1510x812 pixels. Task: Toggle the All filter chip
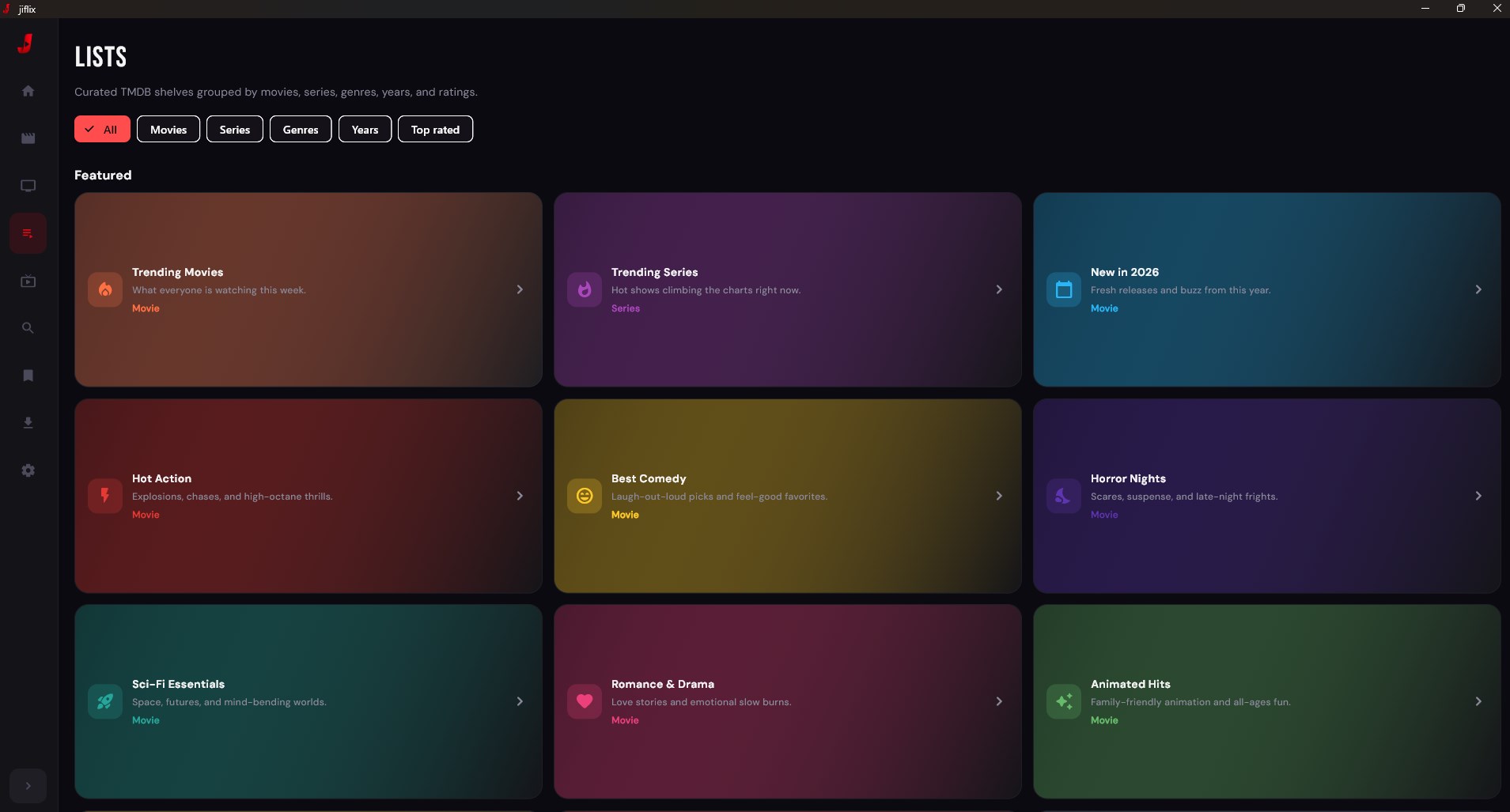click(102, 130)
